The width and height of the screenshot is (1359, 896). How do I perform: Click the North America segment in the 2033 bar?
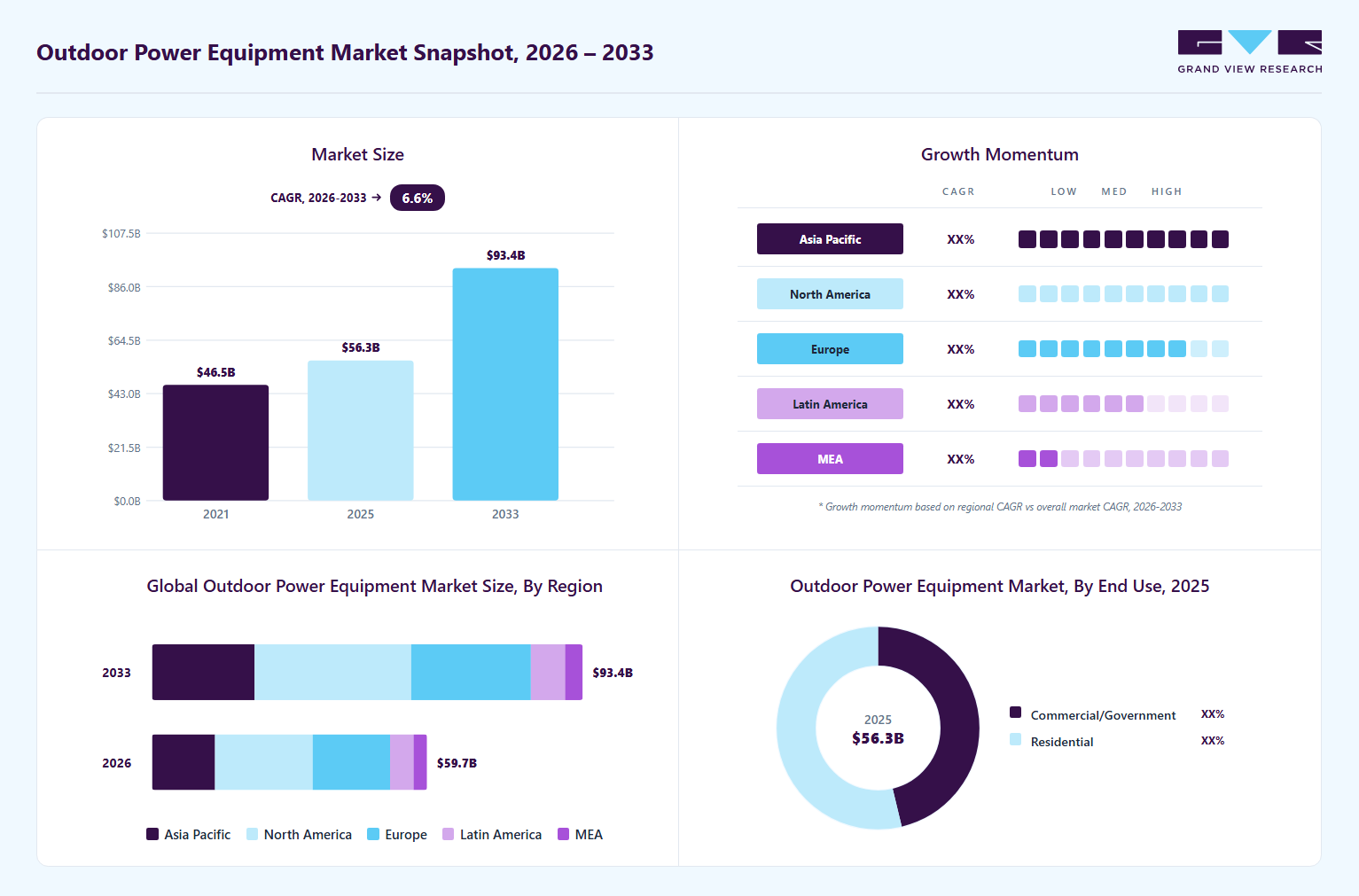click(332, 672)
